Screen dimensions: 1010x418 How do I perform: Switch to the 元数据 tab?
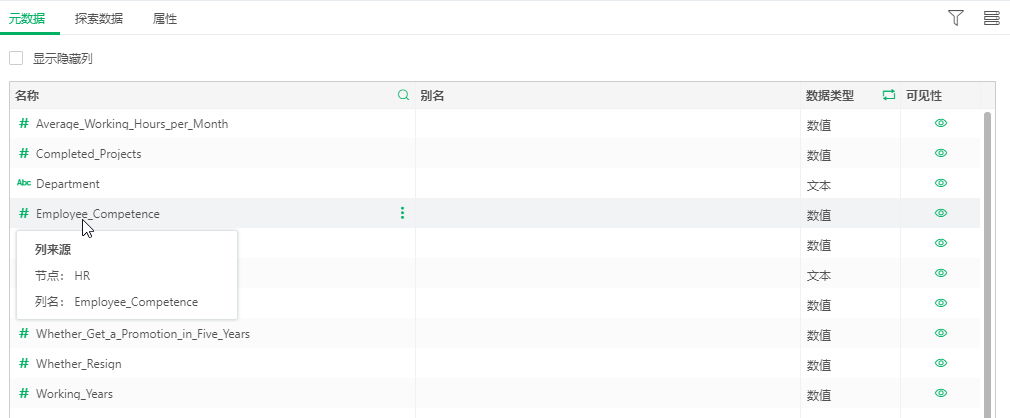(x=26, y=19)
